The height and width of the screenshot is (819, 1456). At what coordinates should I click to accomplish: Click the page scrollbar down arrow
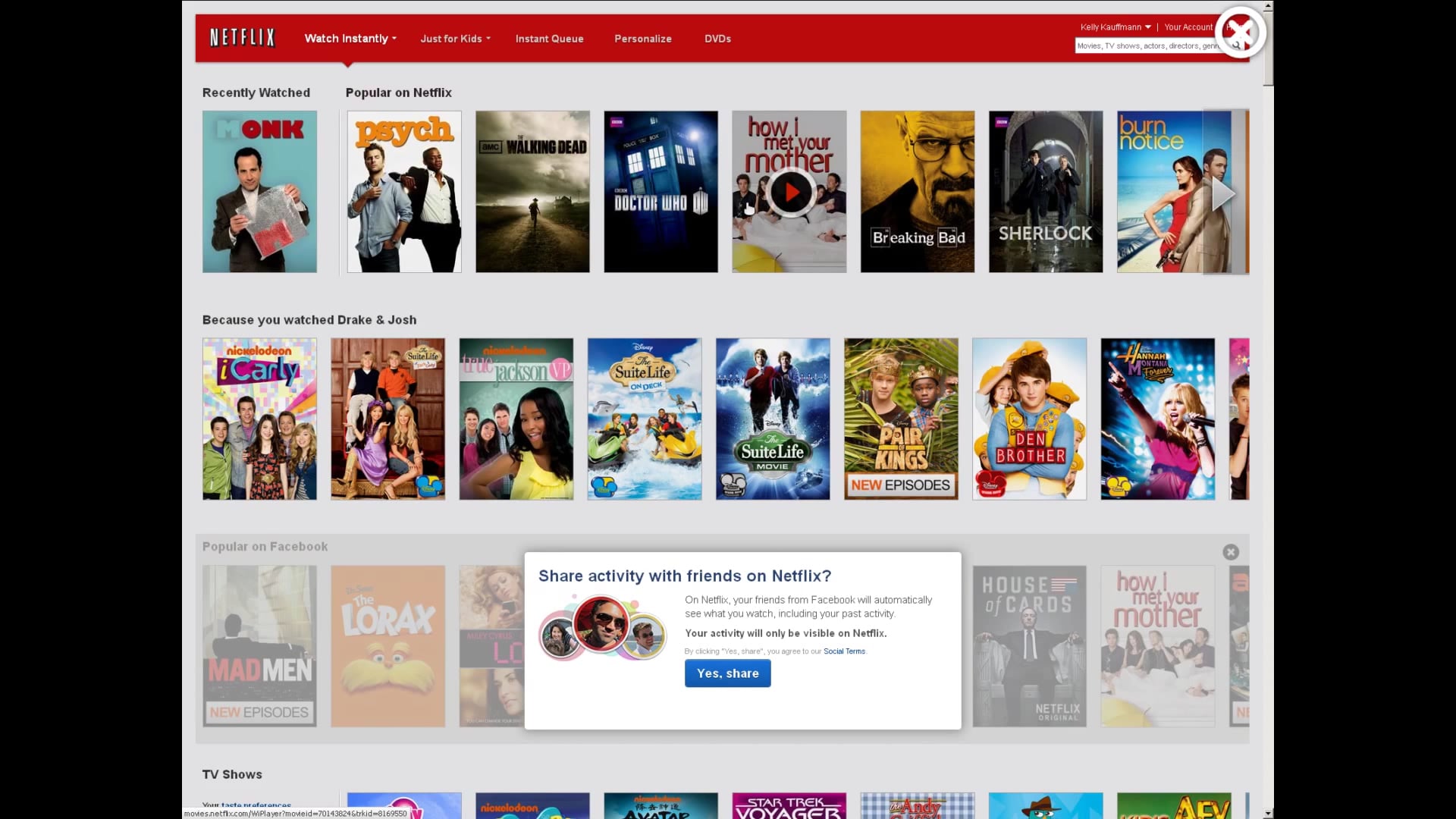[x=1268, y=813]
